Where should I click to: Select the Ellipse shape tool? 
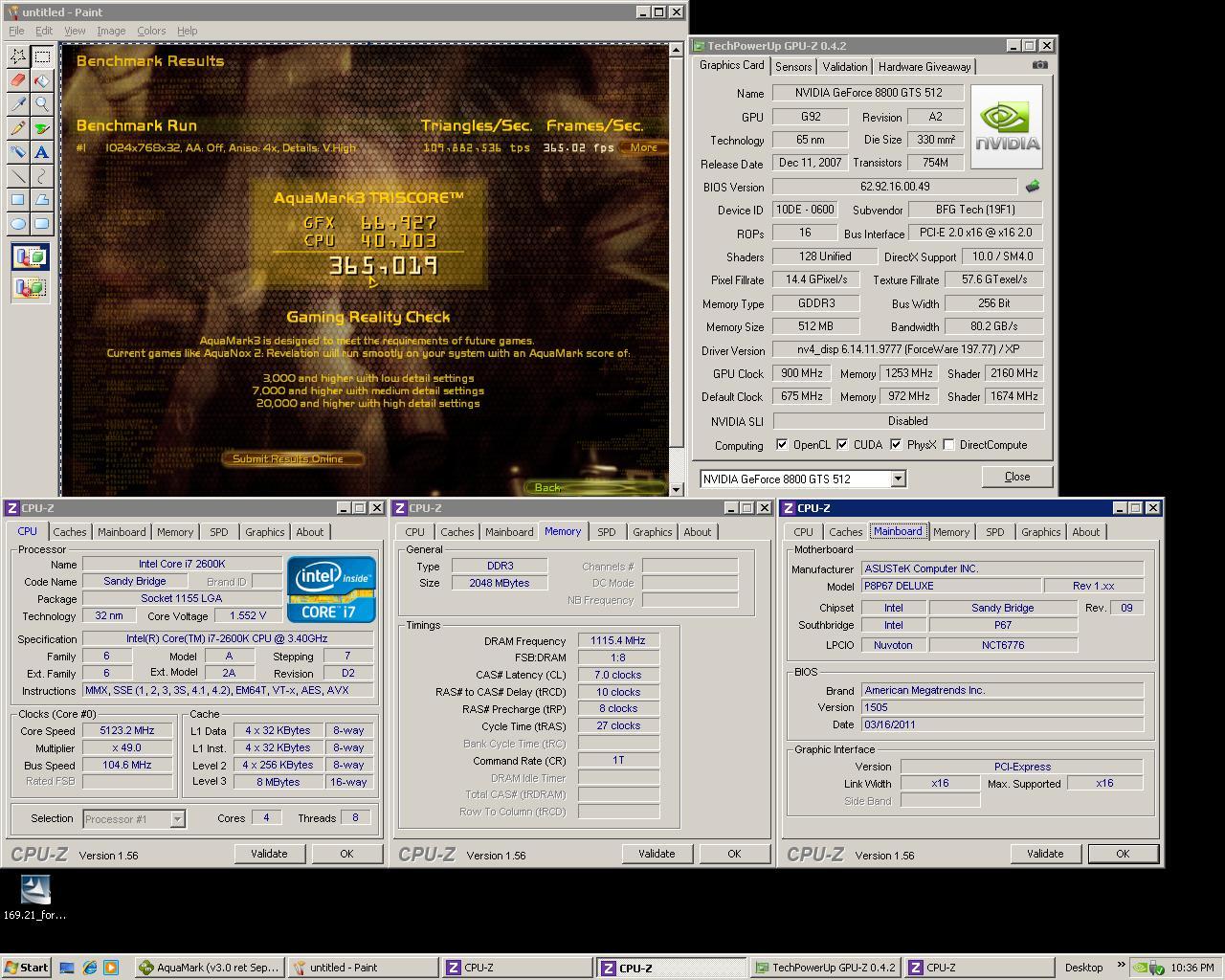point(17,224)
